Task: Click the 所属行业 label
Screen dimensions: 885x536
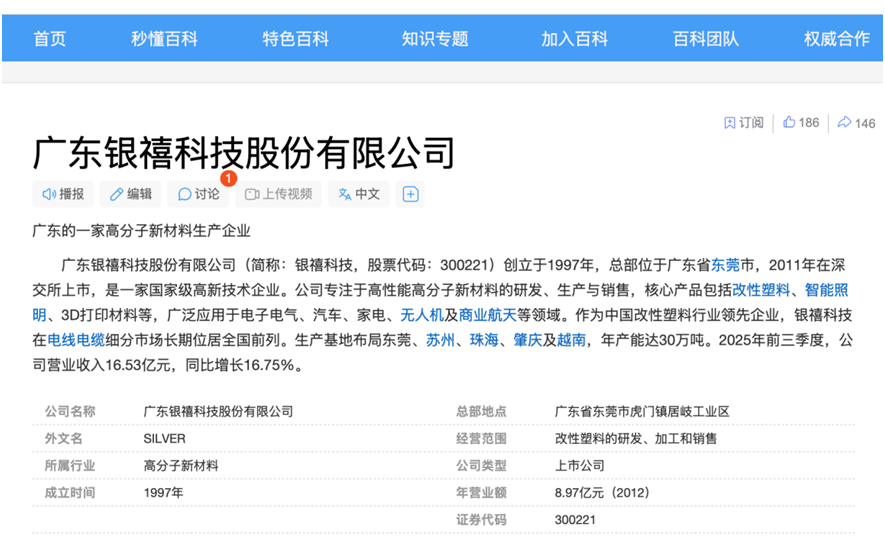Action: [x=70, y=465]
